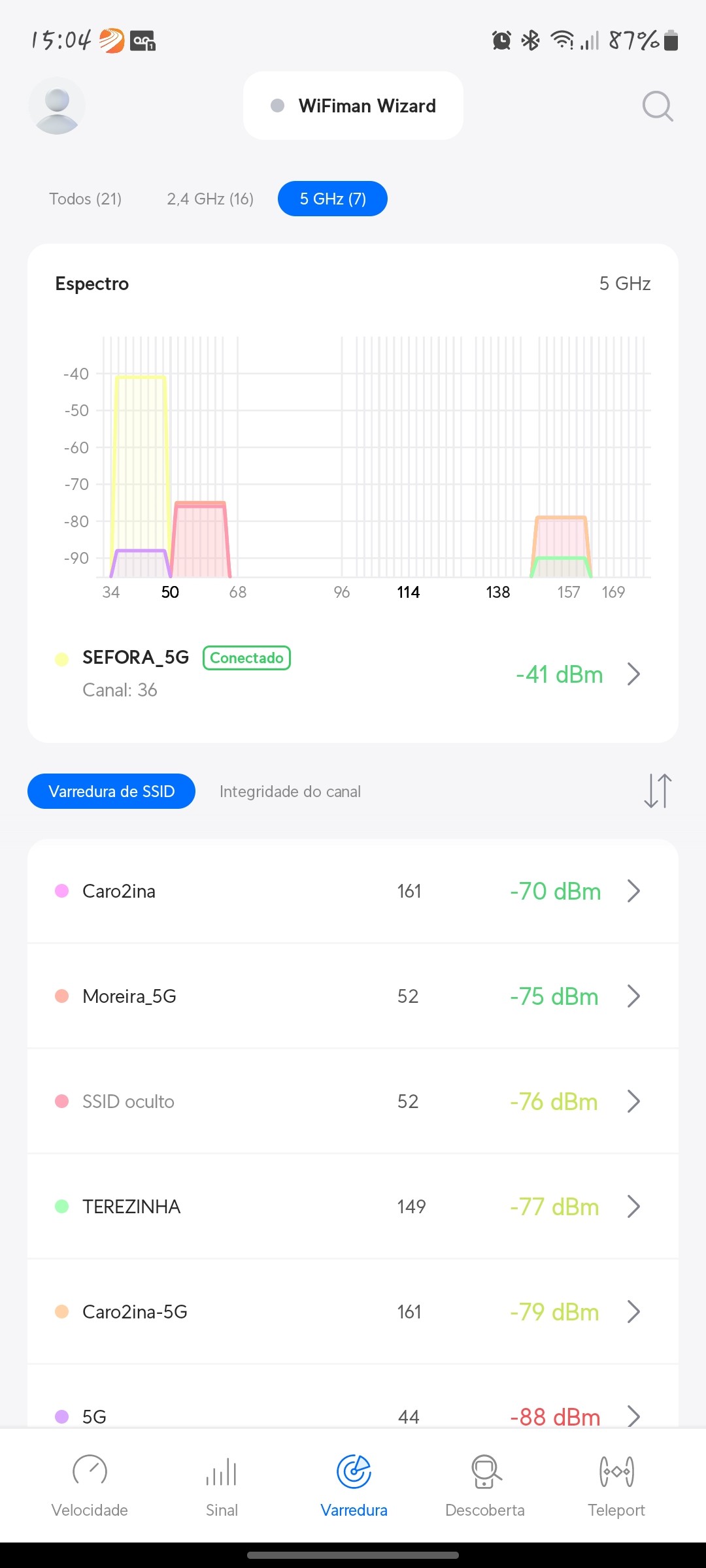Image resolution: width=706 pixels, height=1568 pixels.
Task: Open the user profile avatar
Action: pos(57,106)
